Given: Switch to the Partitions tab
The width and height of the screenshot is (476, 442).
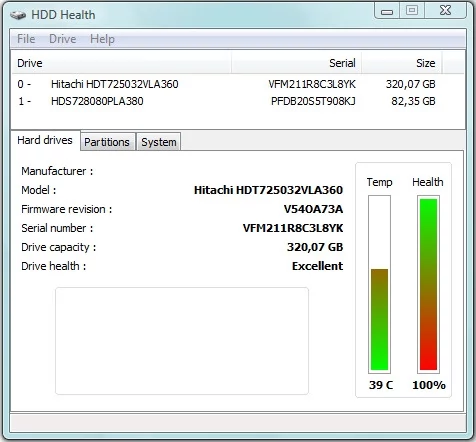Looking at the screenshot, I should pyautogui.click(x=107, y=142).
